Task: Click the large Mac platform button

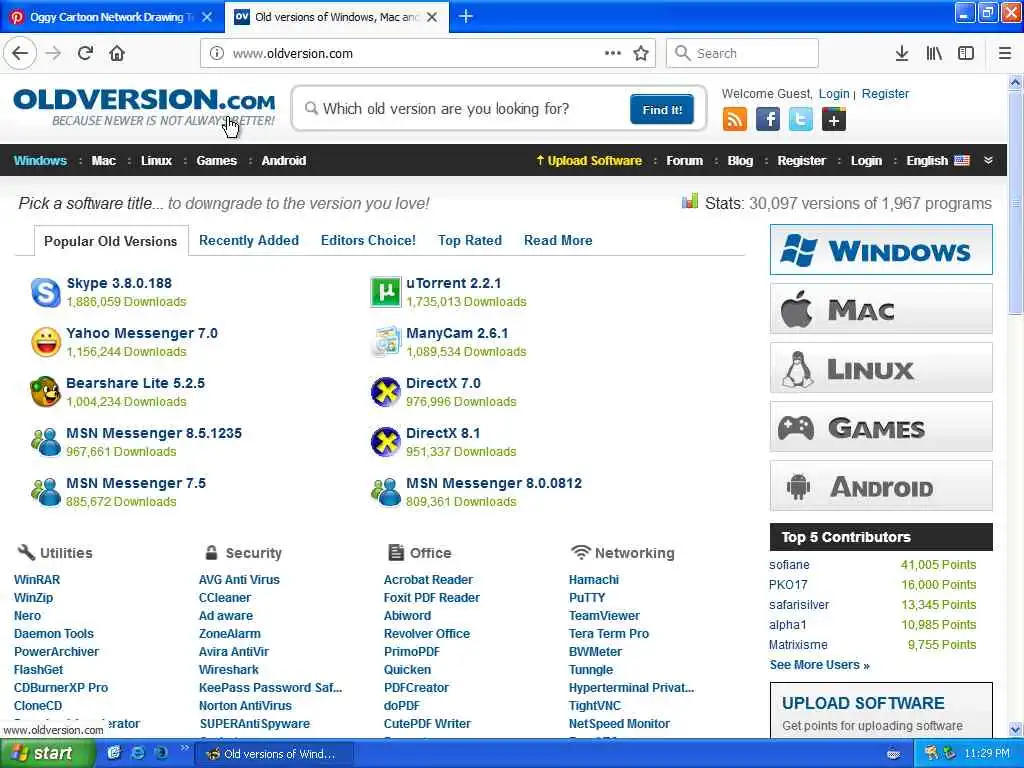Action: click(x=881, y=309)
